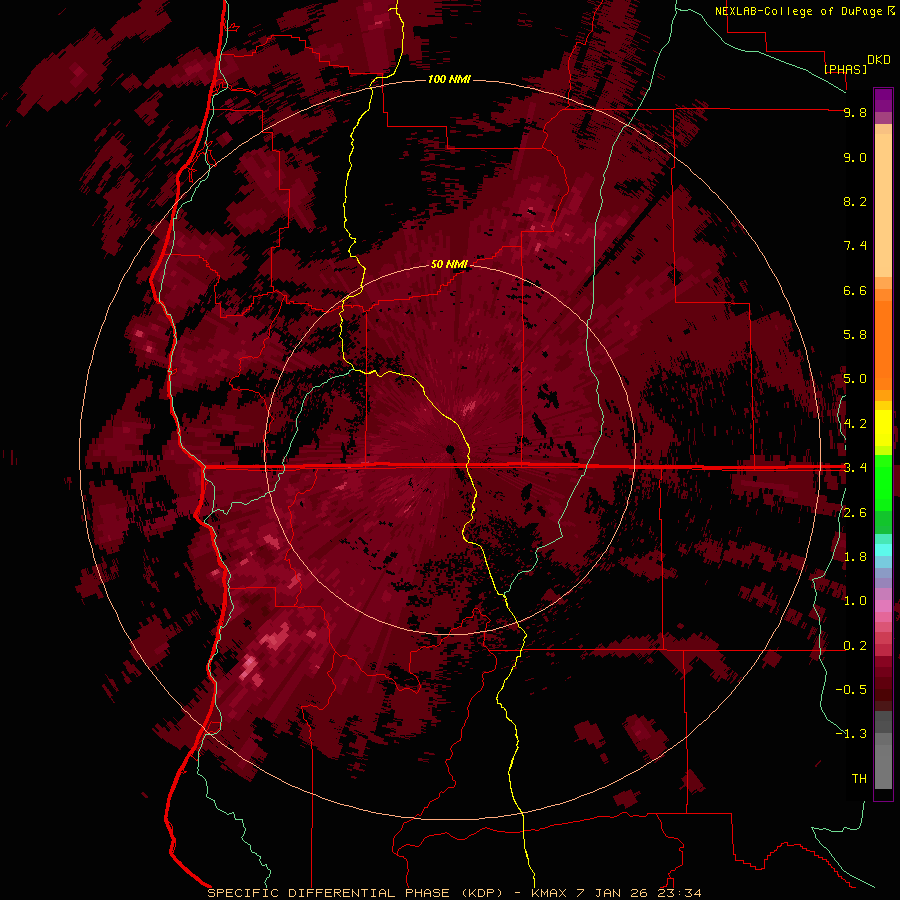
Task: Click the 9.8 value on the color scale
Action: [855, 112]
